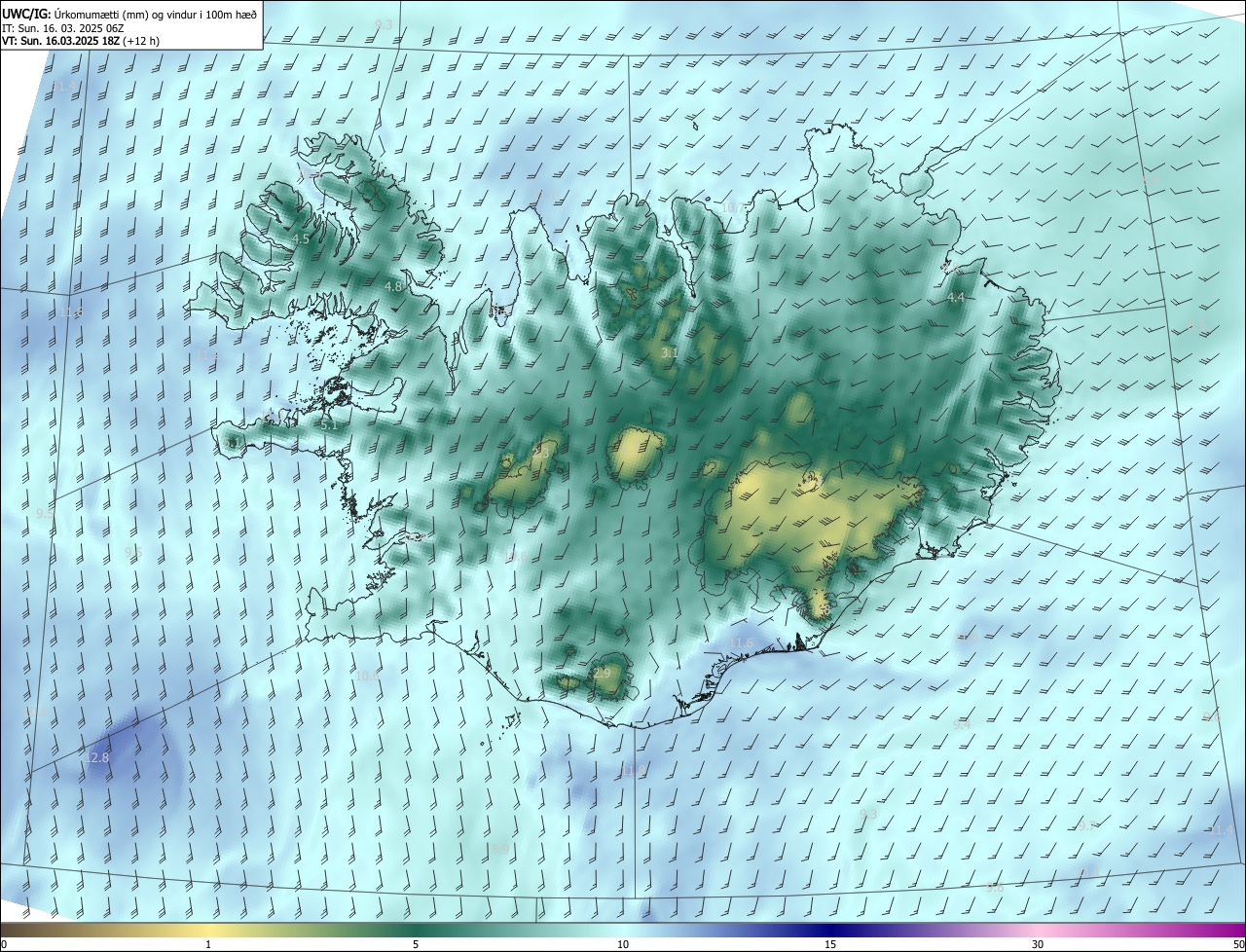The height and width of the screenshot is (952, 1246).
Task: Click the '1' tick on the color scale
Action: (x=208, y=945)
